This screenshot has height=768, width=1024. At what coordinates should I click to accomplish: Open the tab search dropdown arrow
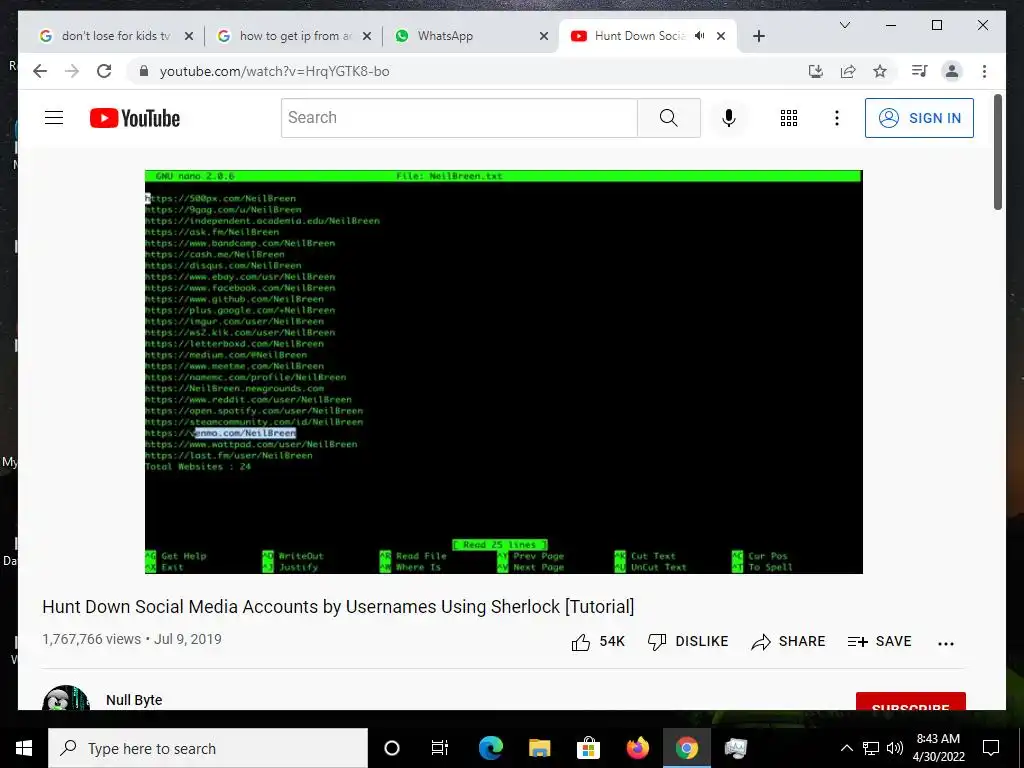844,25
